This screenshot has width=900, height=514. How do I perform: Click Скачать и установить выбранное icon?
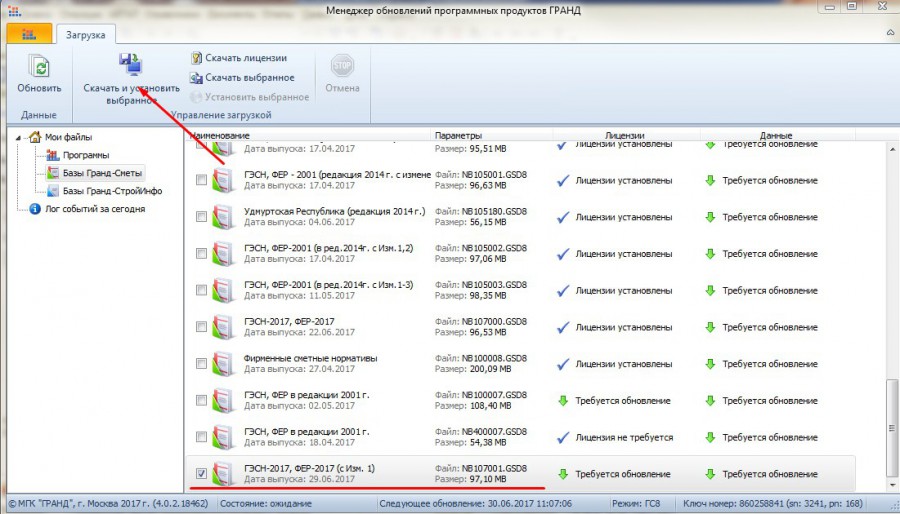[x=131, y=64]
